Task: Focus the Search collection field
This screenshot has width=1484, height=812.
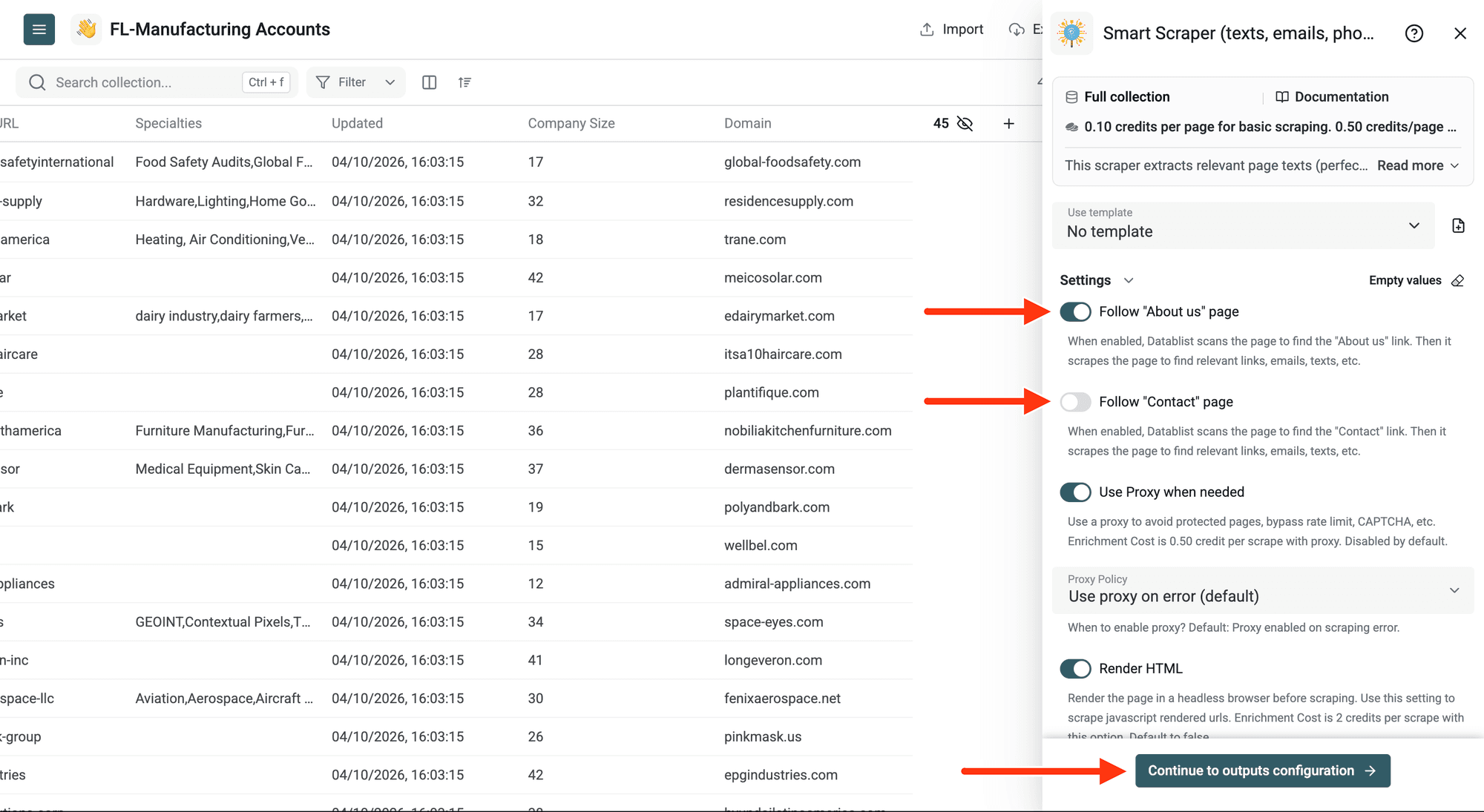Action: point(157,82)
